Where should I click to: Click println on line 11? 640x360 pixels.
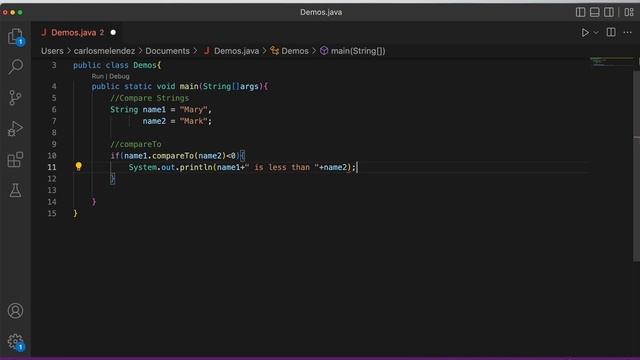coord(196,167)
